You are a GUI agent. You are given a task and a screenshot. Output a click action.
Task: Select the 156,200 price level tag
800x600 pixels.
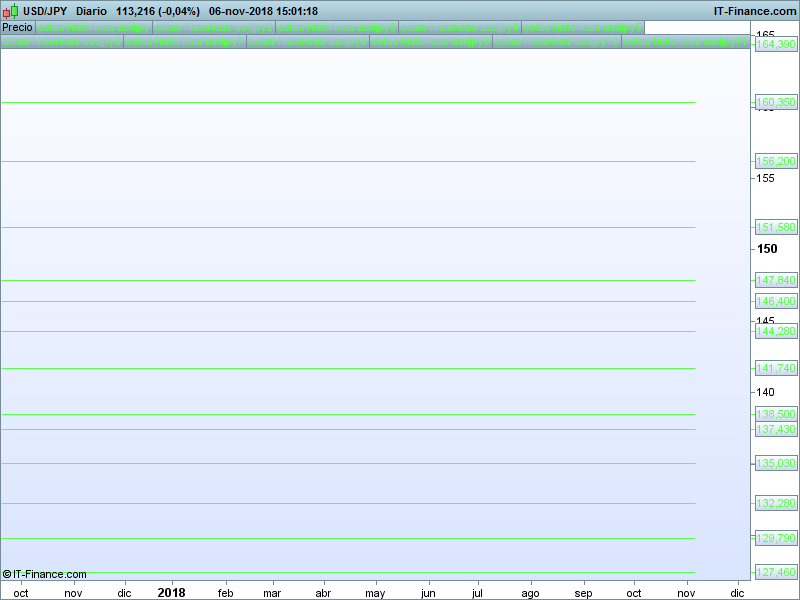tap(776, 161)
